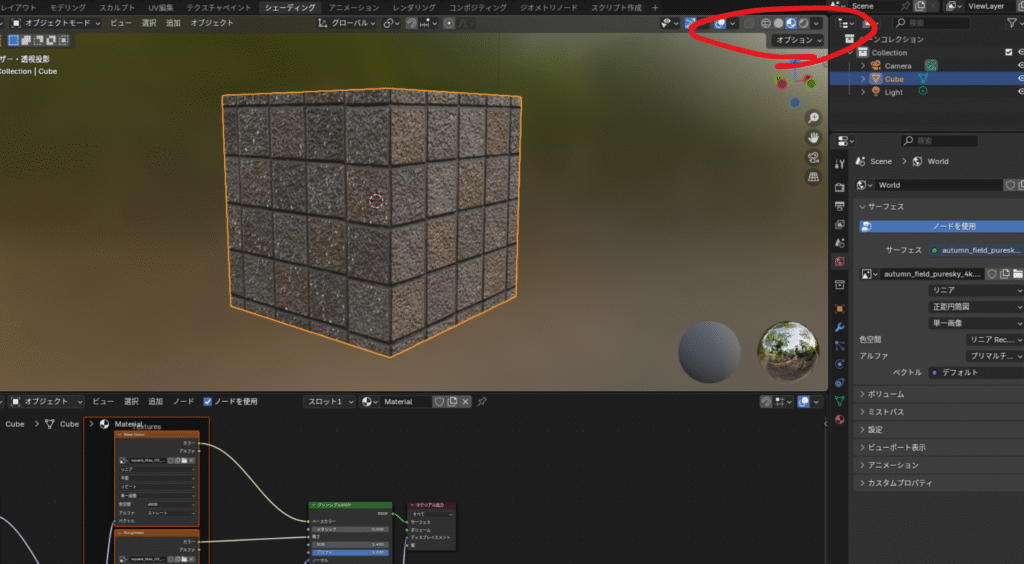Open the Object Data green triangle tab
The image size is (1024, 564).
(840, 401)
